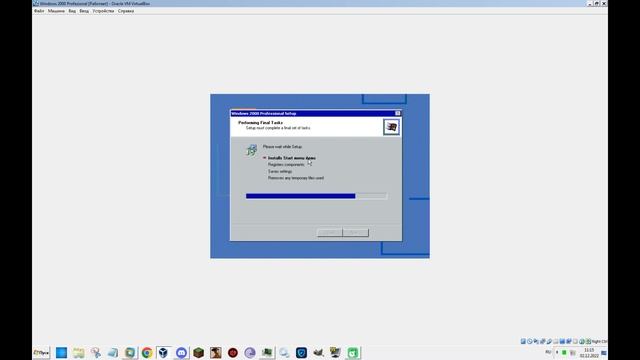640x360 pixels.
Task: Open the blue notepad-like taskbar icon
Action: coord(113,352)
